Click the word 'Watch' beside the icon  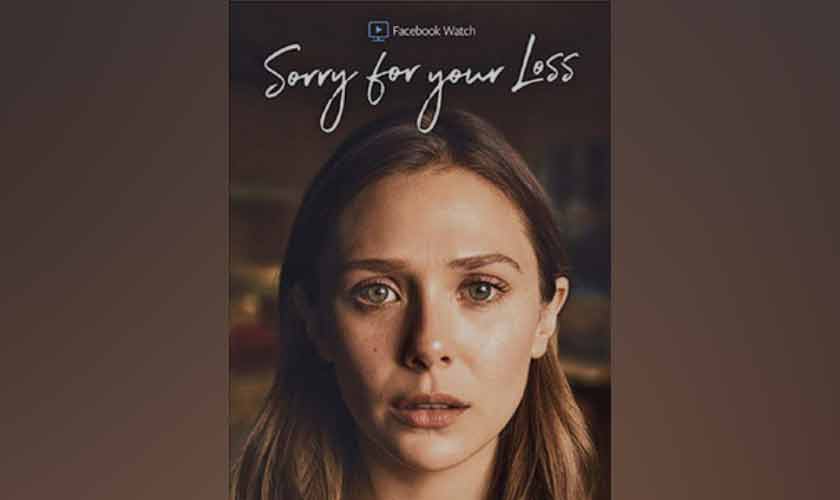tap(459, 31)
